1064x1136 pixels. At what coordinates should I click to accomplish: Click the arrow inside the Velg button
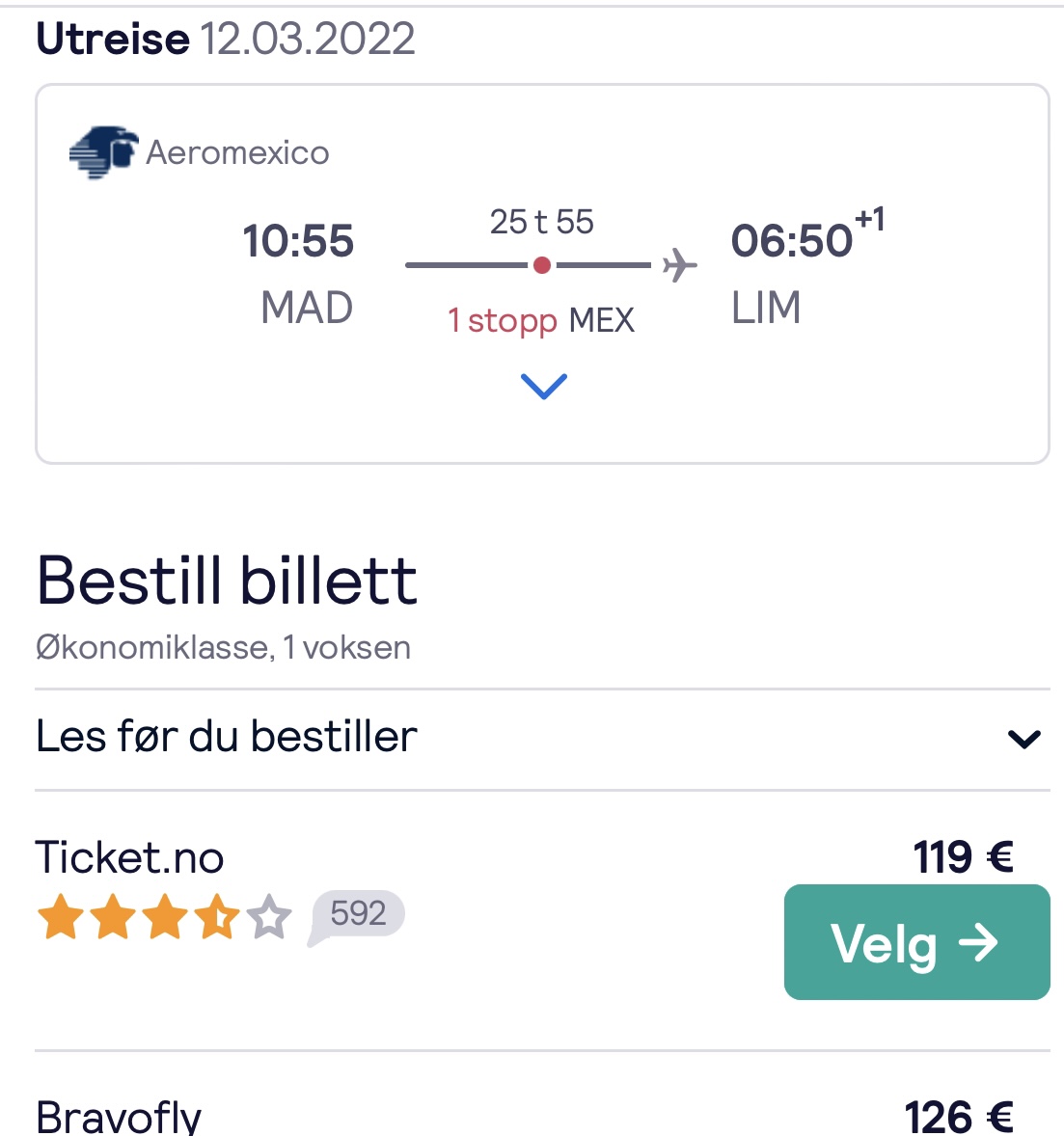pyautogui.click(x=978, y=942)
